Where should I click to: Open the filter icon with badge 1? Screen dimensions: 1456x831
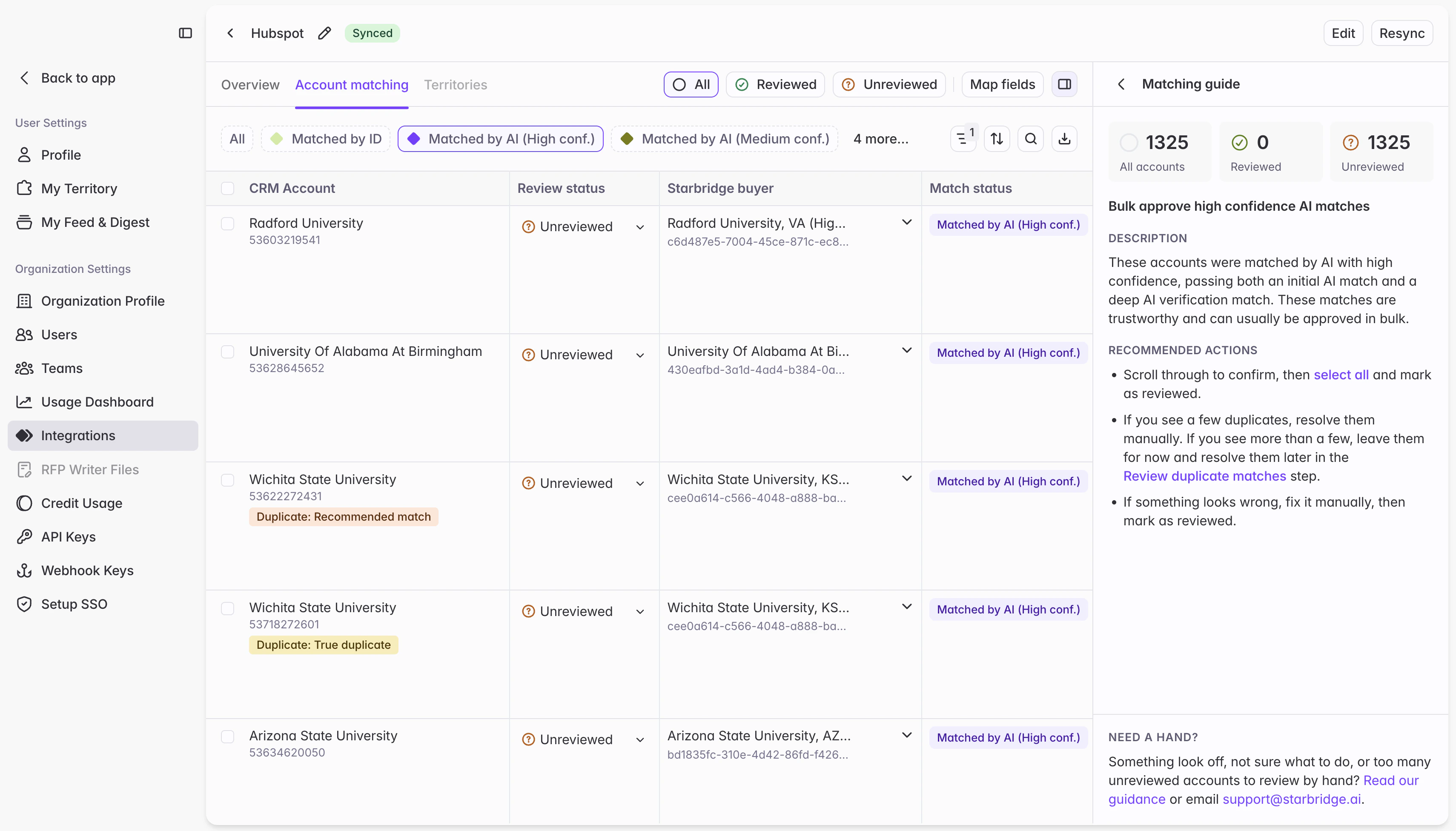(963, 139)
